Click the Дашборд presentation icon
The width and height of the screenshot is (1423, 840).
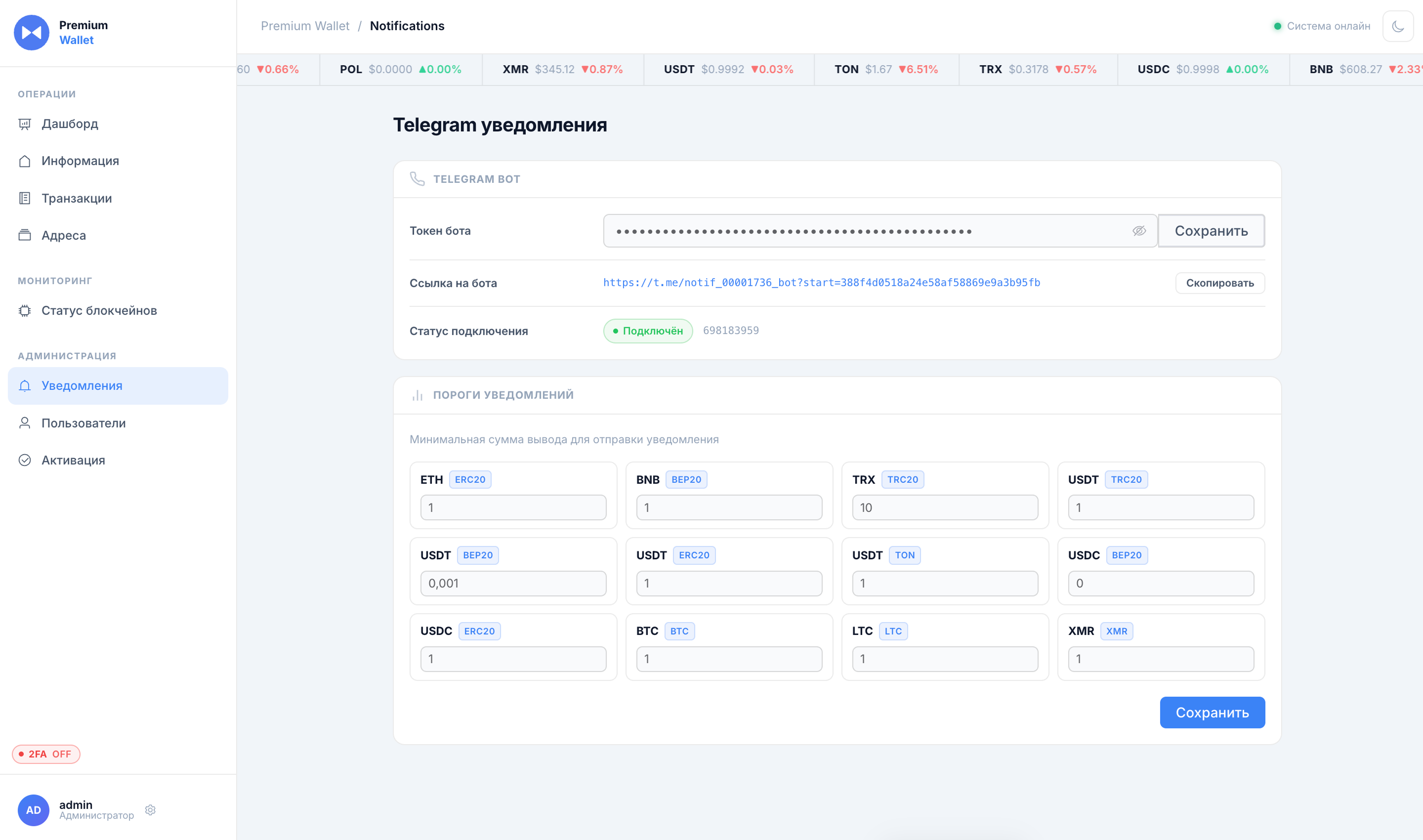tap(24, 124)
